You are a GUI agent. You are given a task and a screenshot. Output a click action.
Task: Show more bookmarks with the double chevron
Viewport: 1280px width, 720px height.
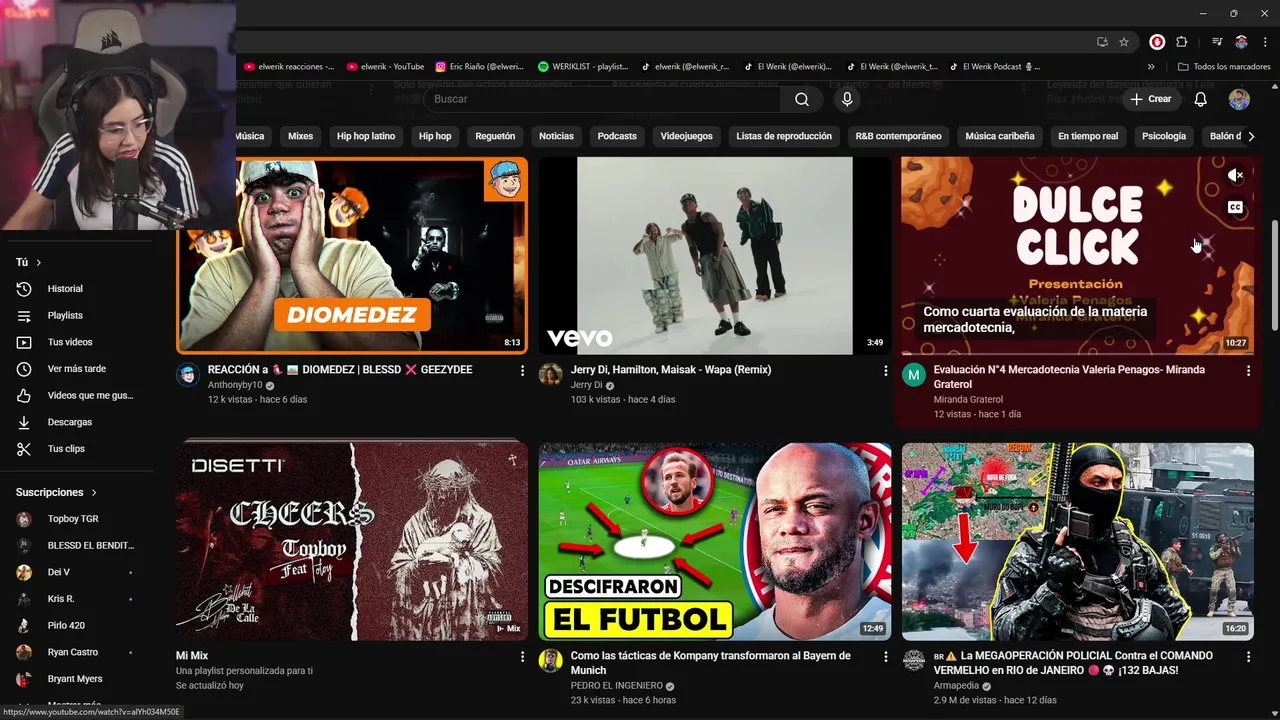tap(1151, 67)
